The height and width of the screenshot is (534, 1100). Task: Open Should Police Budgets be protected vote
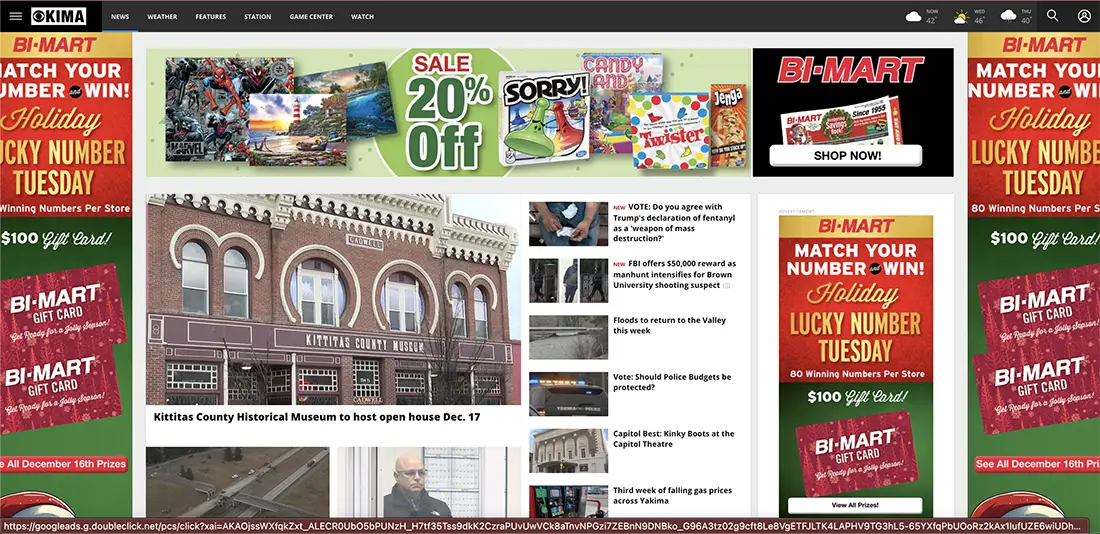click(672, 382)
